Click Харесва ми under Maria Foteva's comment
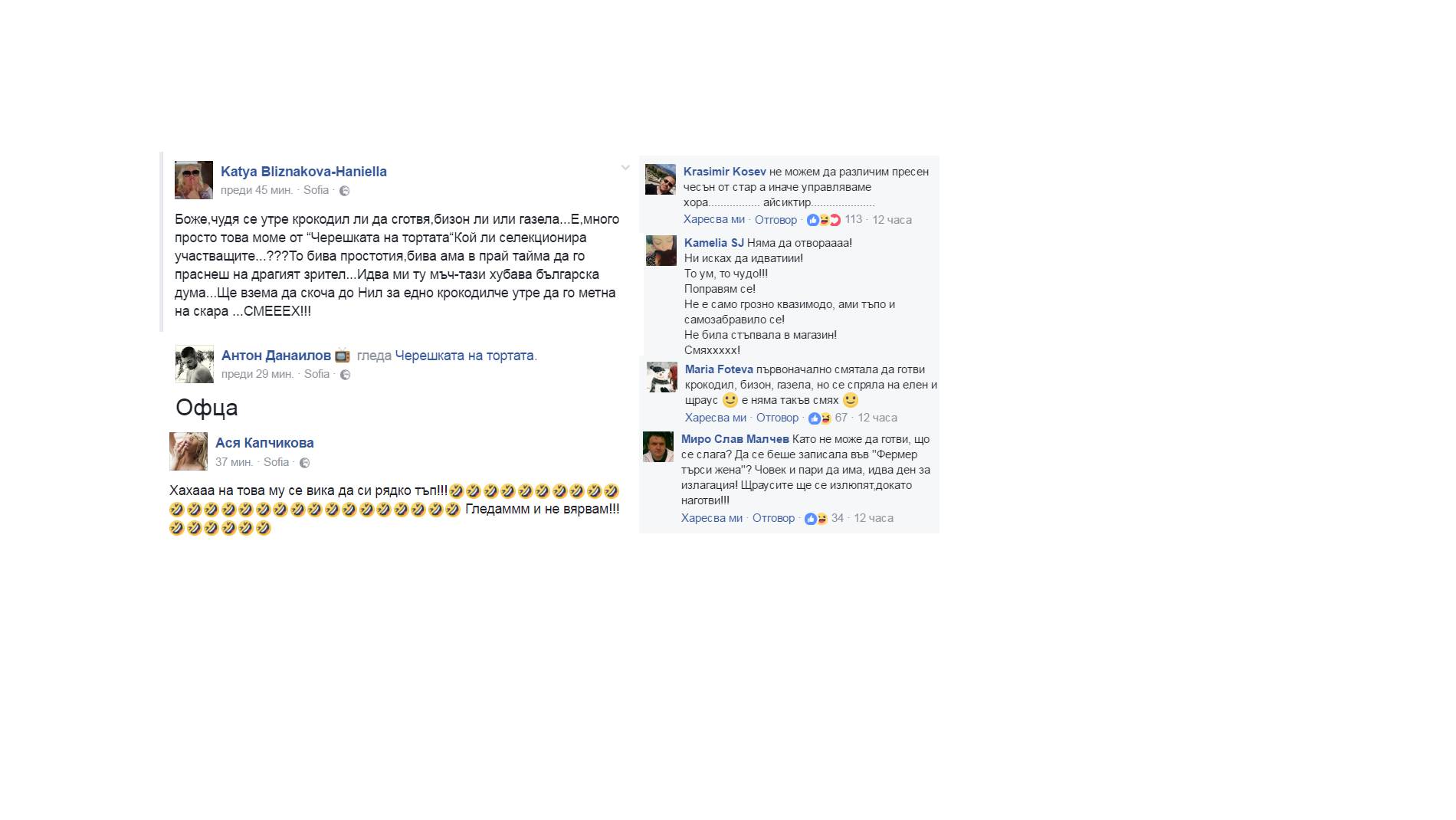The image size is (1456, 820). point(716,418)
